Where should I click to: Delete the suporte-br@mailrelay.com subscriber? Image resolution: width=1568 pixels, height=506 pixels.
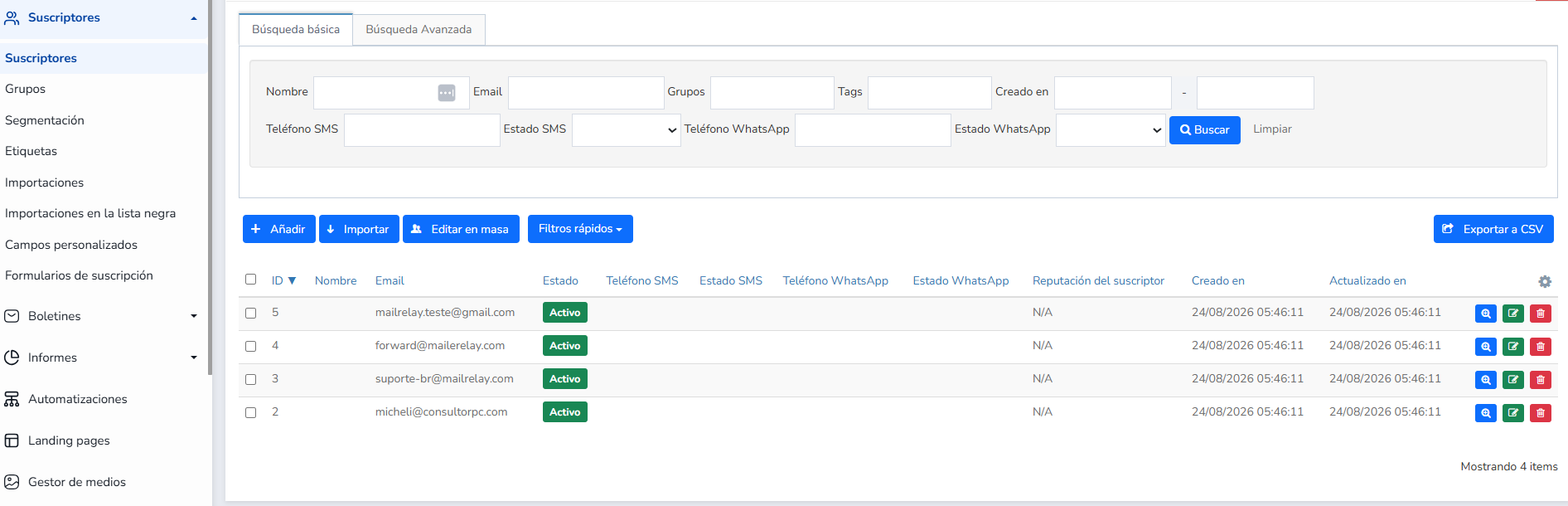pyautogui.click(x=1541, y=380)
